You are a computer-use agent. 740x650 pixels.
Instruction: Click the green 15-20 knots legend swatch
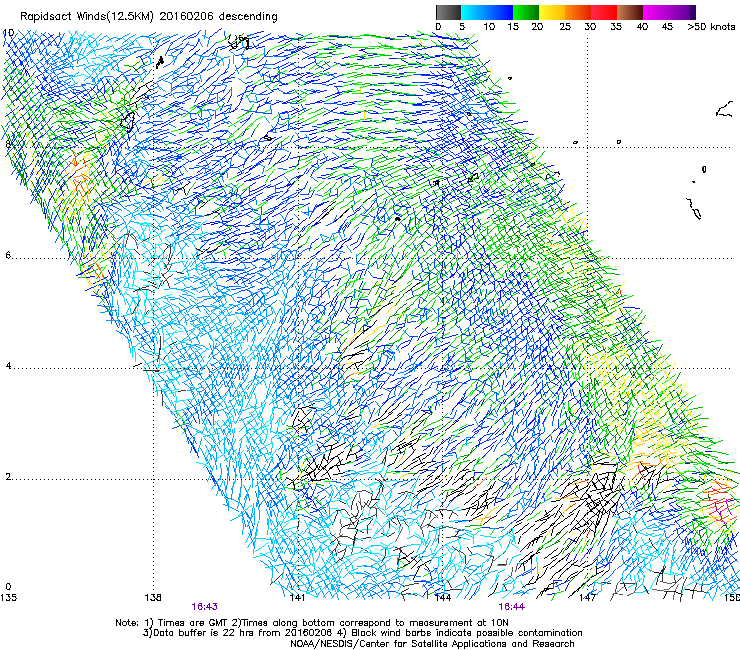click(x=526, y=12)
